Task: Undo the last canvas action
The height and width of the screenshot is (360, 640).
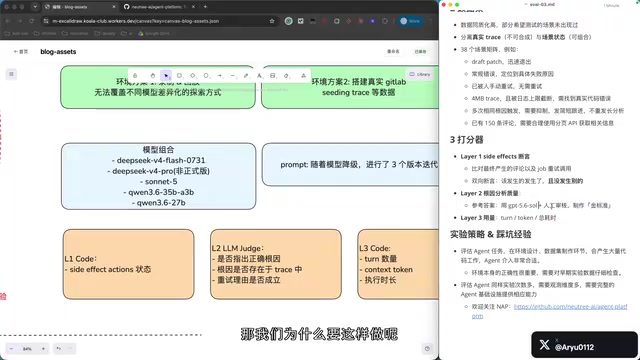Action: pos(59,348)
